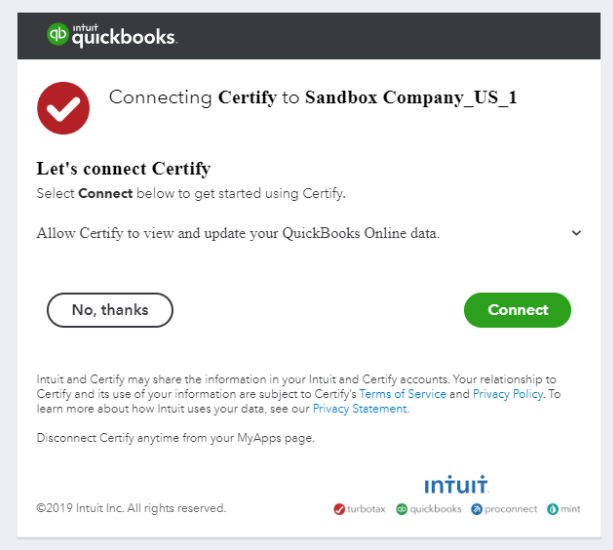
Task: Click the red Certify checkmark logo
Action: [63, 108]
